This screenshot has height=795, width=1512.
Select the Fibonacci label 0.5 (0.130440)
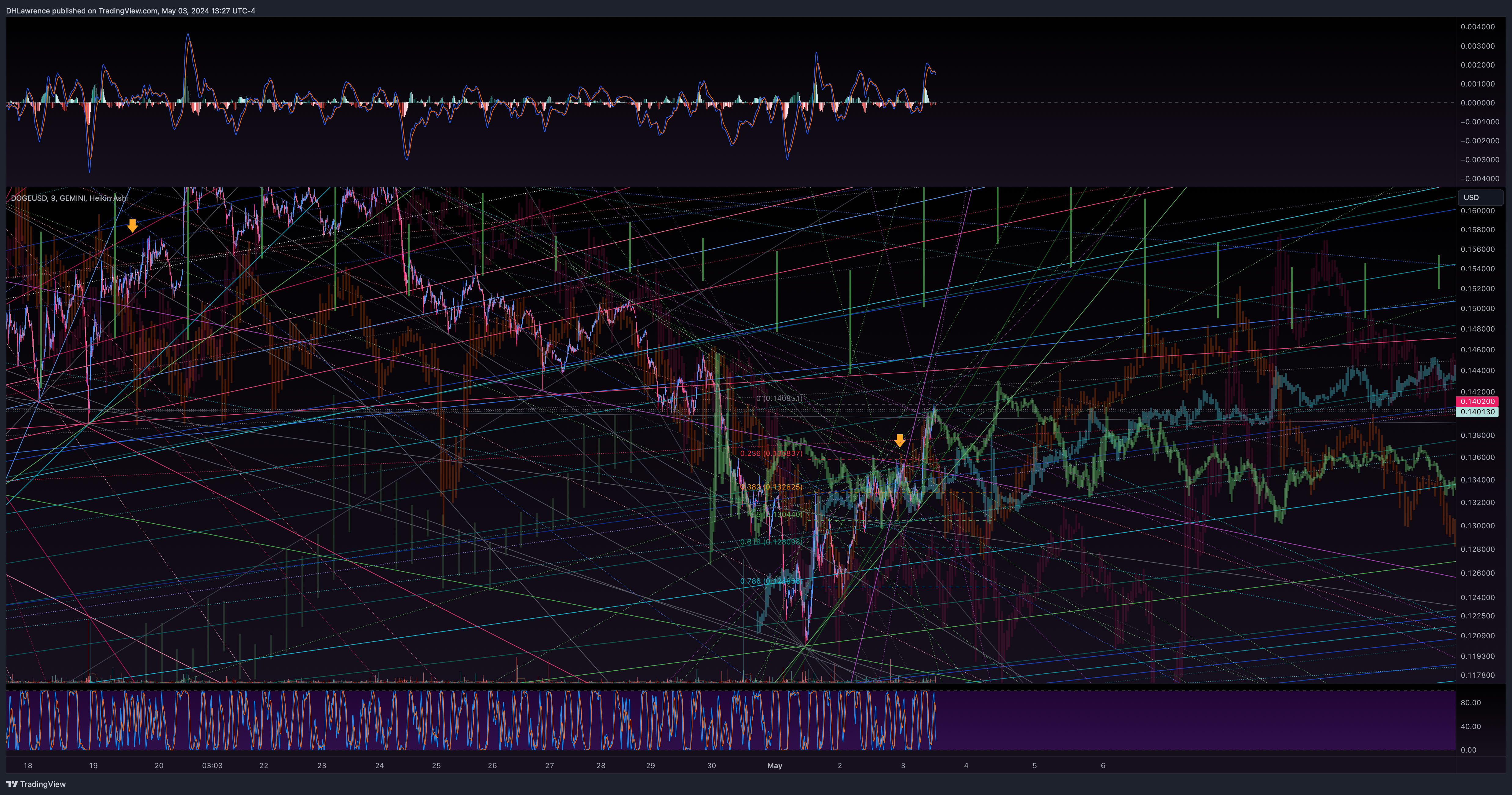[x=776, y=514]
